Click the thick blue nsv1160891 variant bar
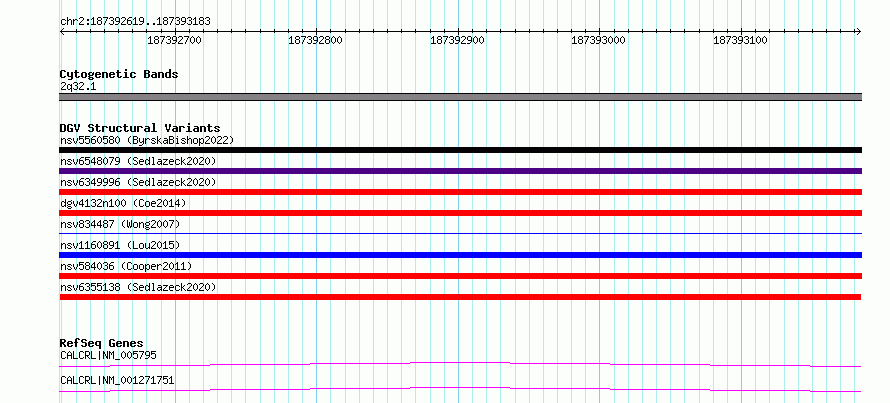This screenshot has width=890, height=403. (460, 255)
